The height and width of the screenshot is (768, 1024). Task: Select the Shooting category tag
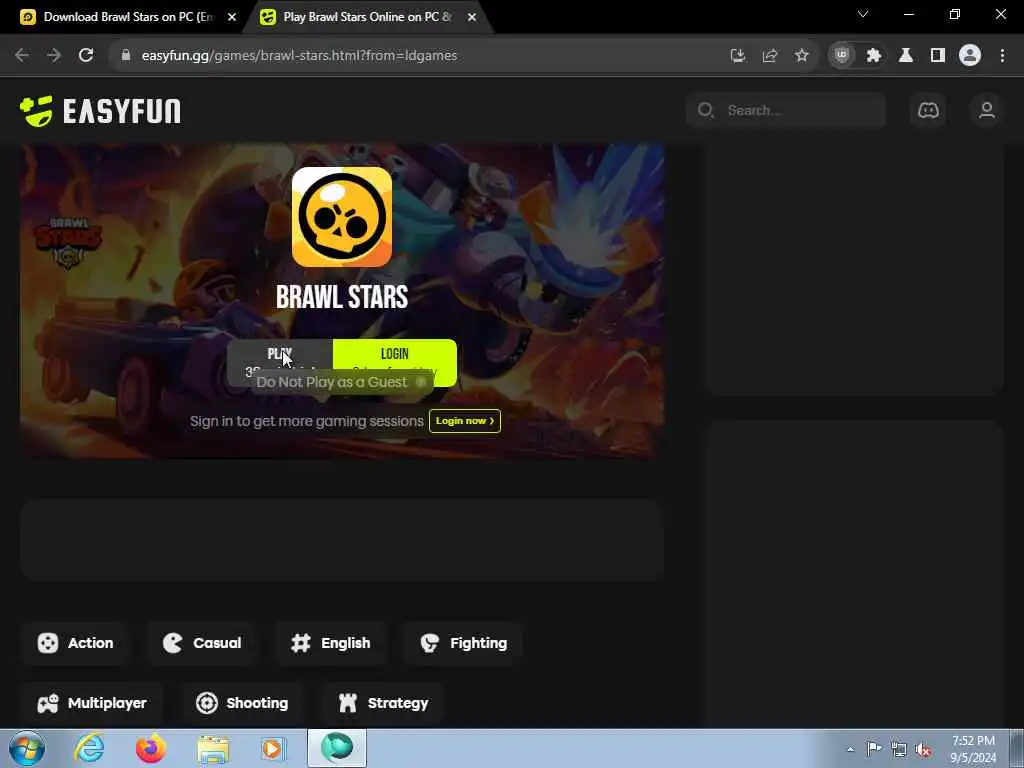click(x=242, y=703)
